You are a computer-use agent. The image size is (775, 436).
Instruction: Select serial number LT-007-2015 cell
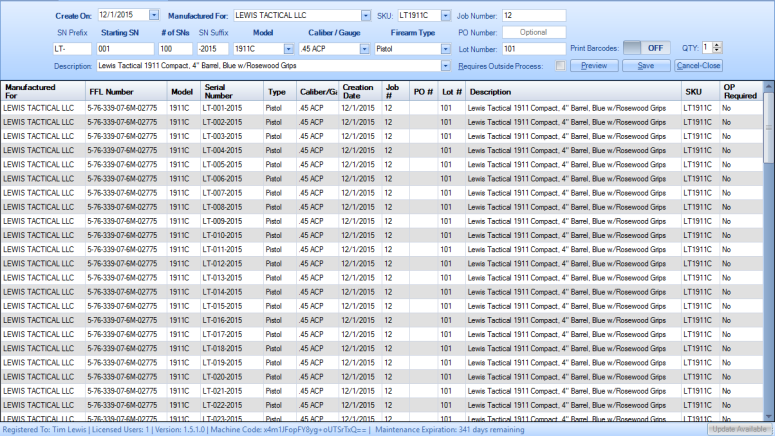tap(231, 193)
